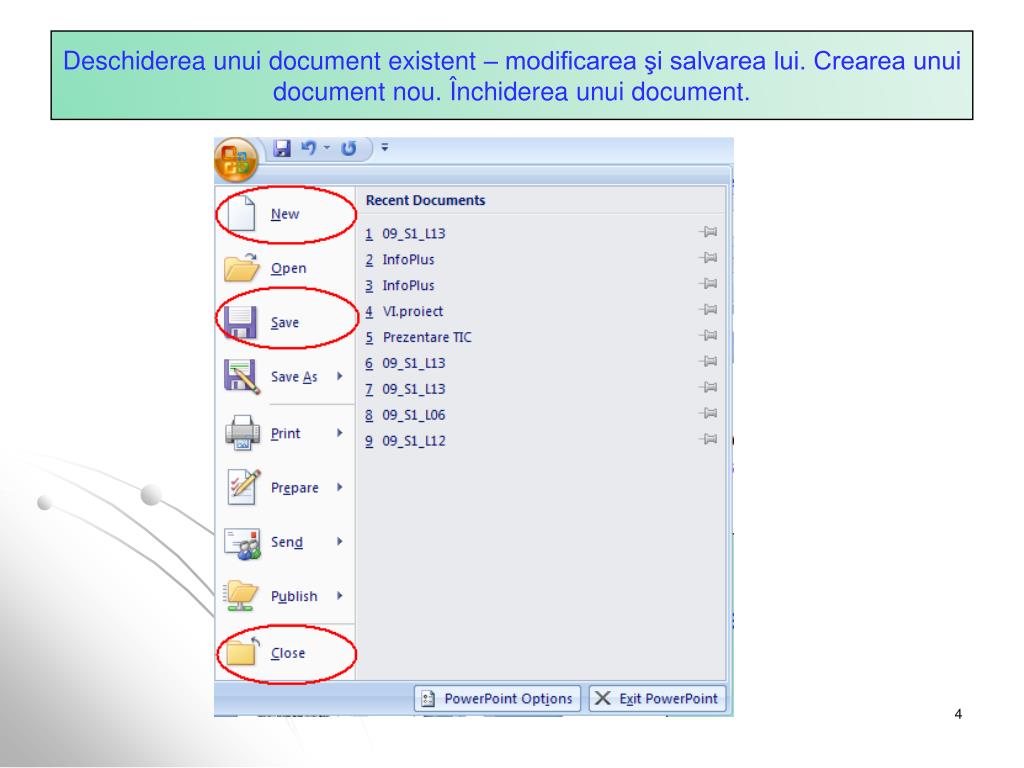Pin recent document 7 09_S1_L13
This screenshot has height=768, width=1024.
point(708,387)
